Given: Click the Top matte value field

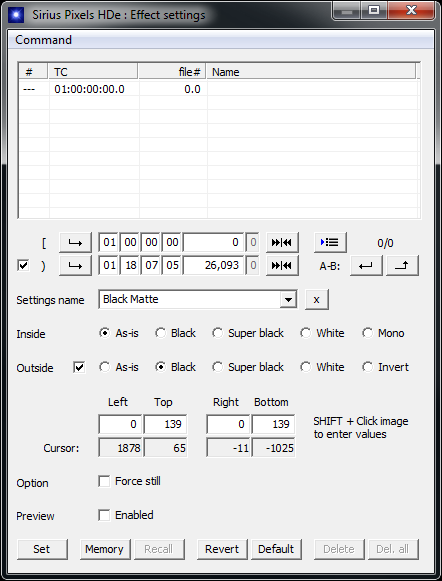Looking at the screenshot, I should coord(165,424).
